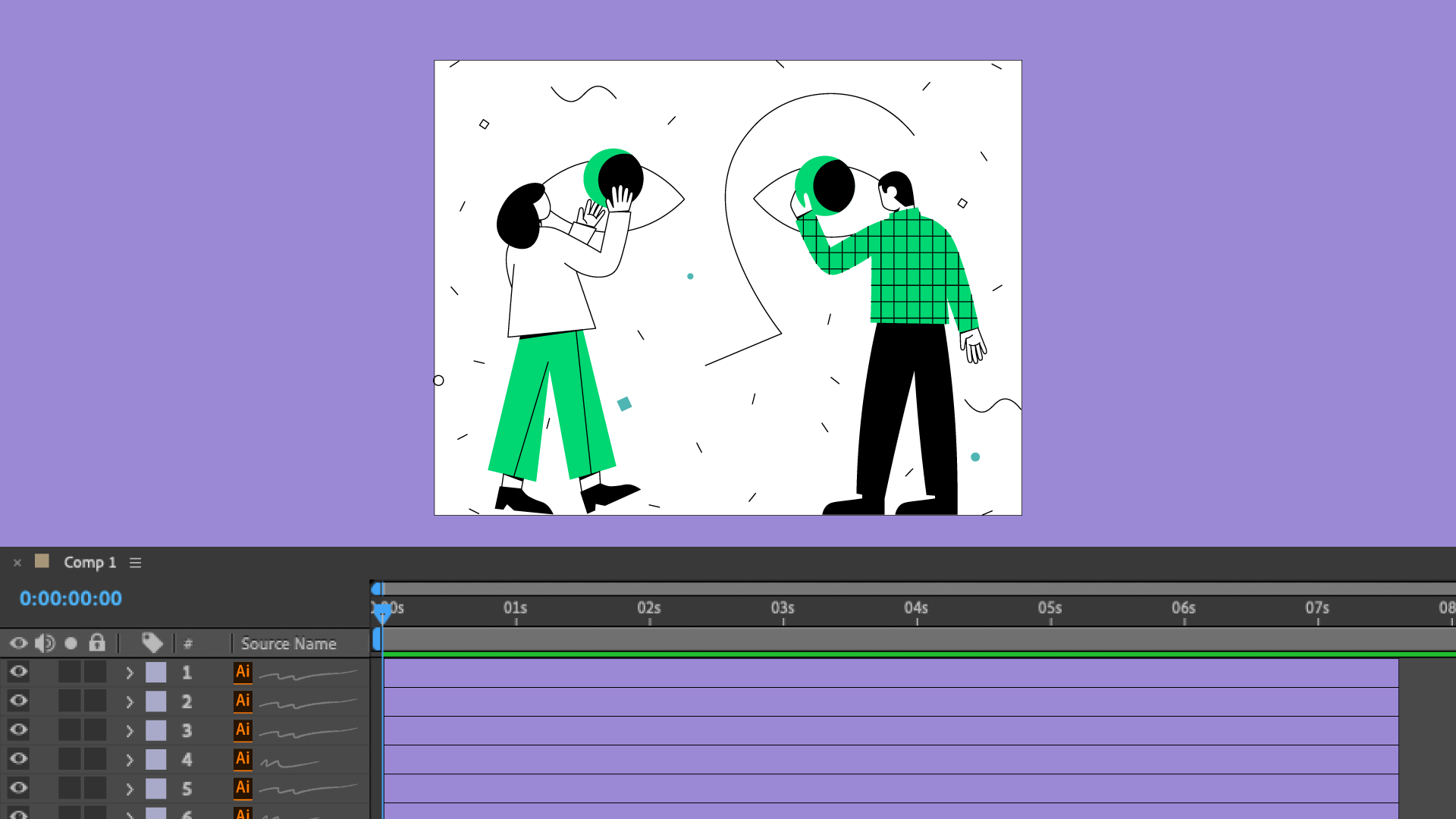1456x819 pixels.
Task: Click the timecode display 0:00:00:00
Action: [x=71, y=598]
